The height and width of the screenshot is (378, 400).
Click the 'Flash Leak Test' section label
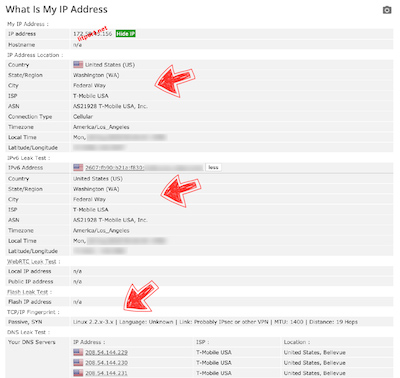30,292
